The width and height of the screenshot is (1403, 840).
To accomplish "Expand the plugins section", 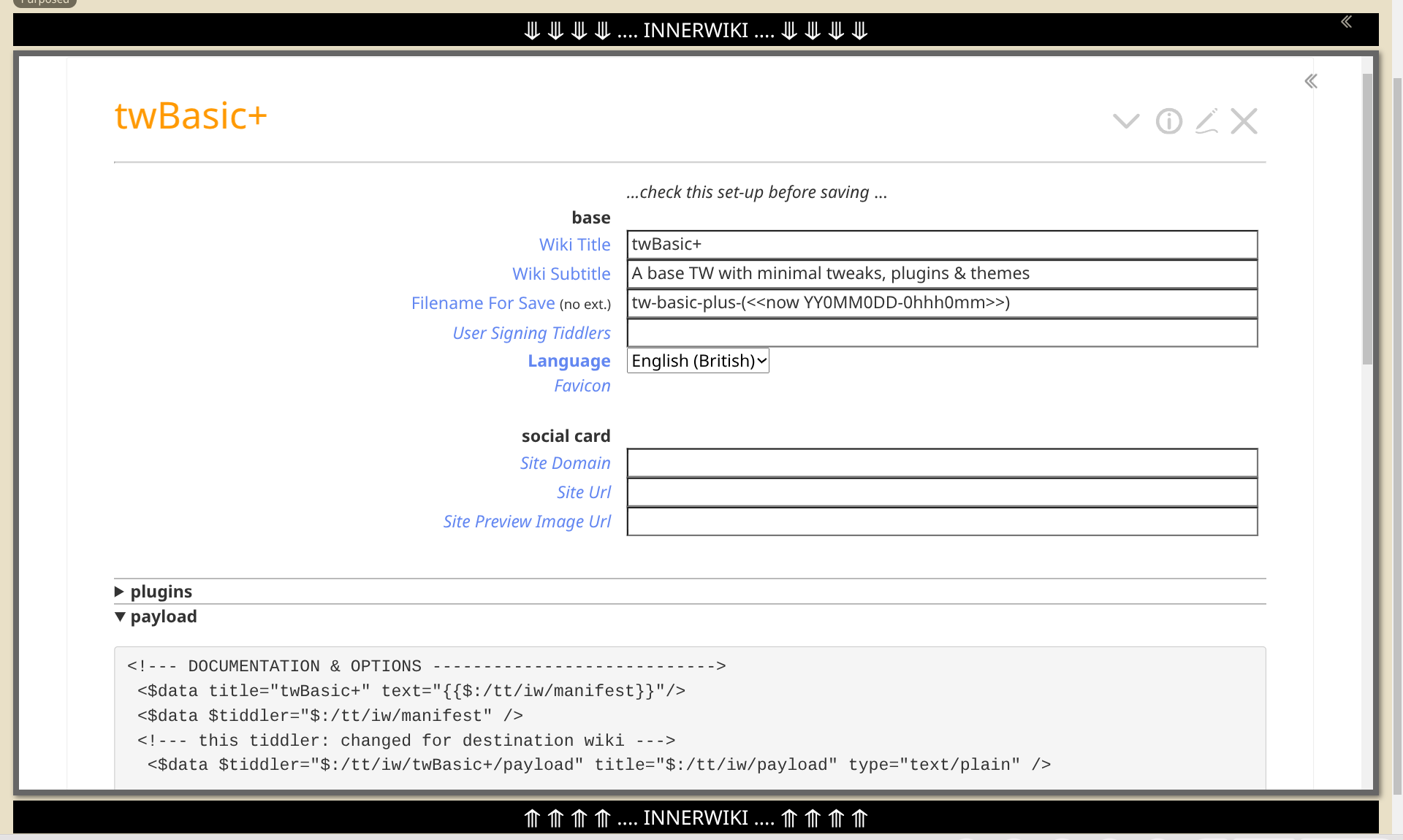I will [x=153, y=591].
